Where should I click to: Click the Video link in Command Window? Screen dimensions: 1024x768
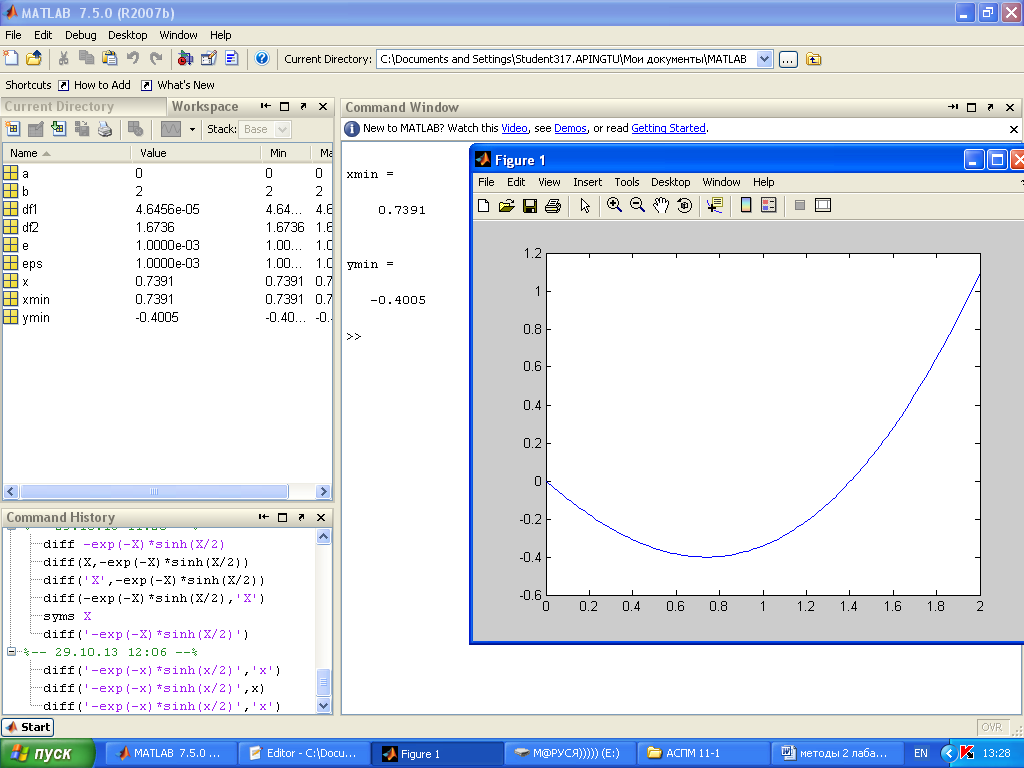(514, 129)
